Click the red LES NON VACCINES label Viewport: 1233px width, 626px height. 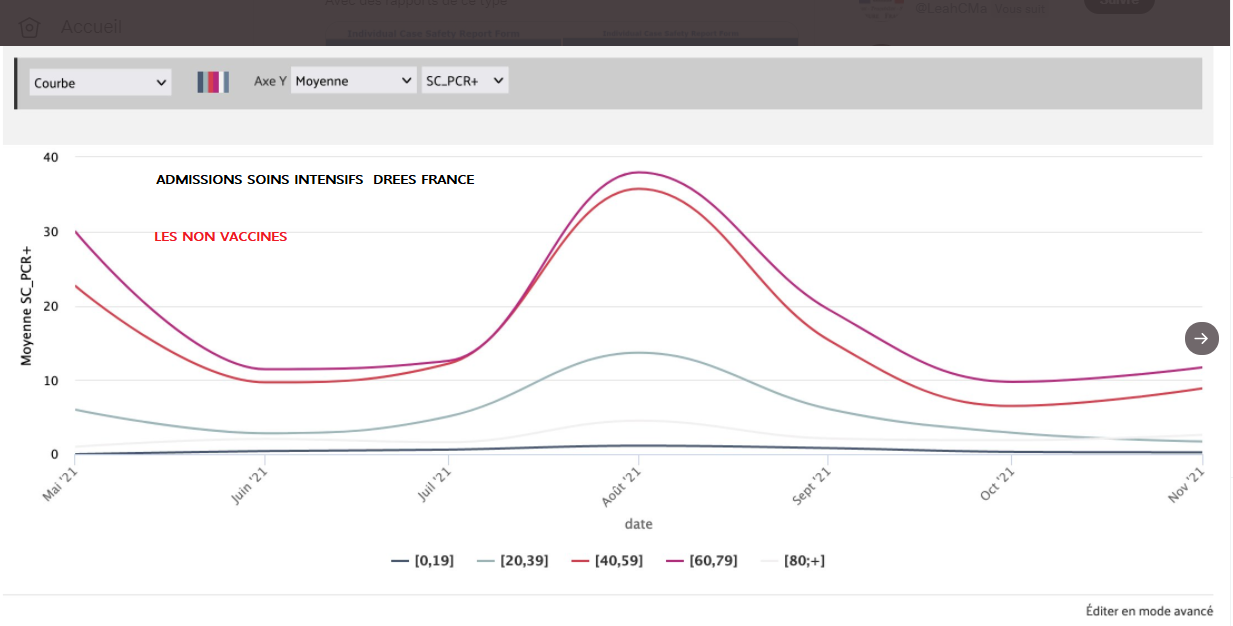tap(220, 237)
